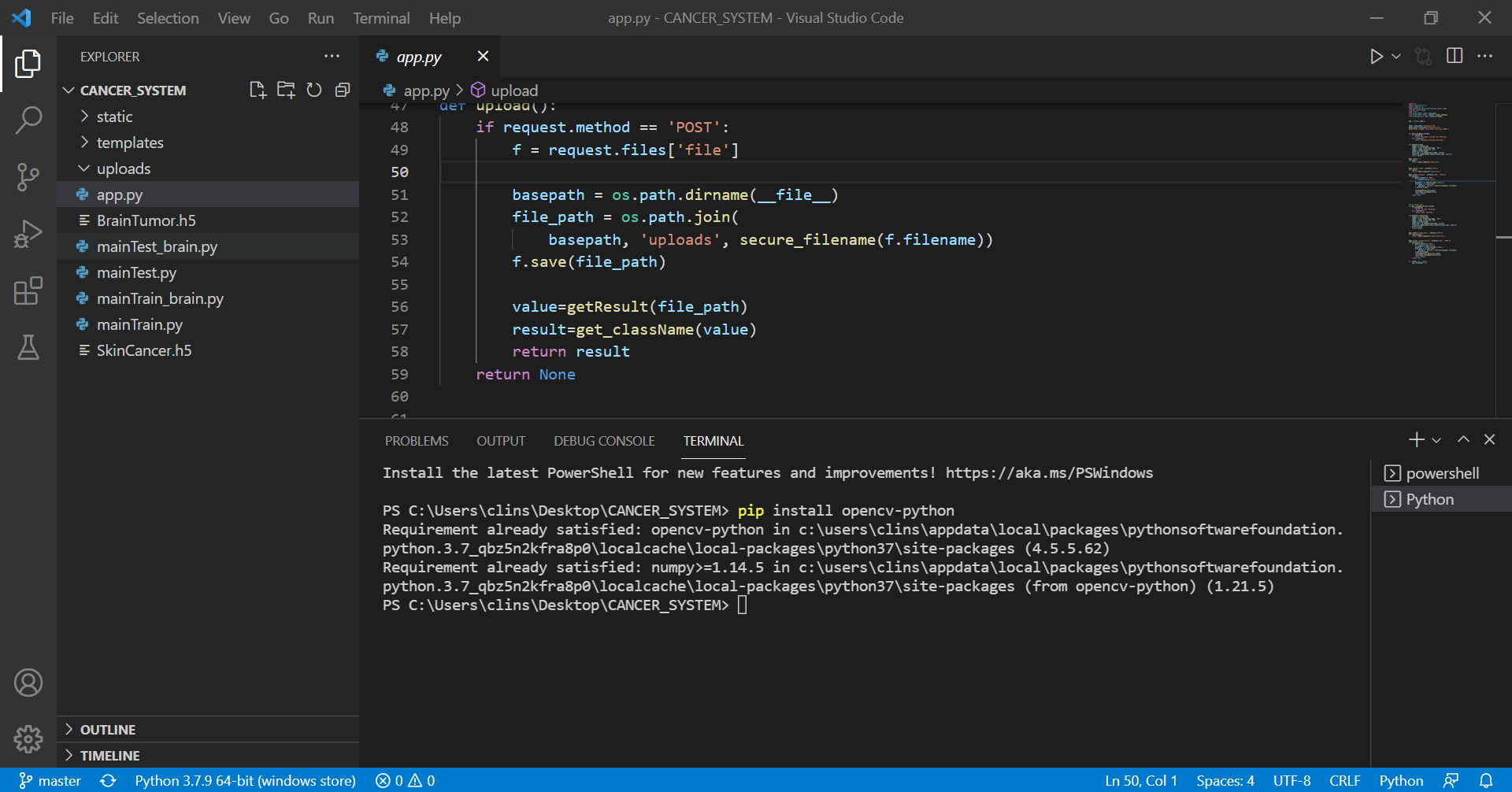Create a new file in CANCER_SYSTEM
Screen dimensions: 1512x792
click(258, 90)
